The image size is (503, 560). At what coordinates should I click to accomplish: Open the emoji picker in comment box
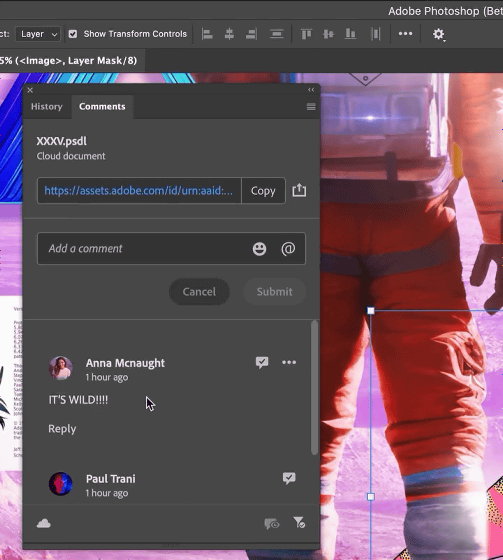(259, 249)
